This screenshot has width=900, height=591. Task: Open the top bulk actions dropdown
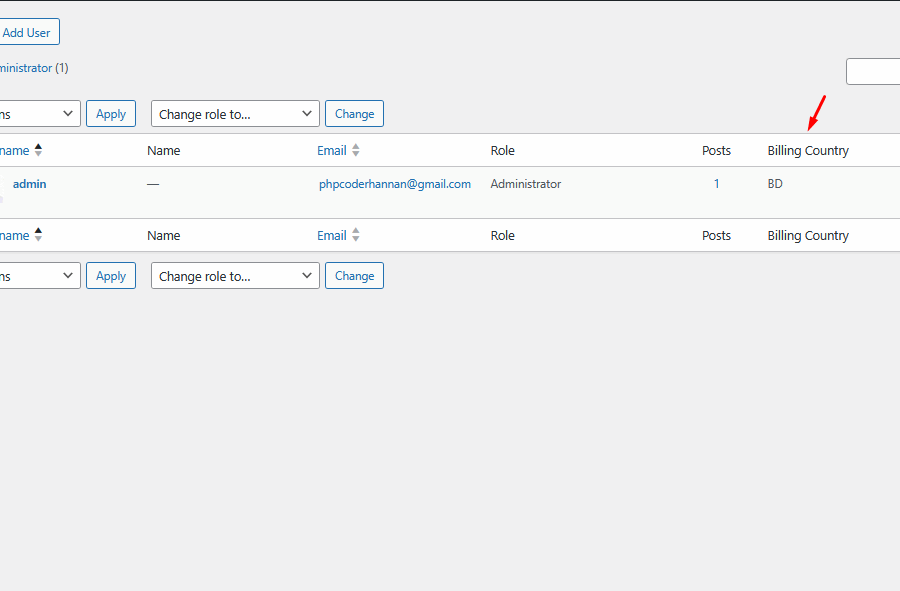click(x=40, y=114)
